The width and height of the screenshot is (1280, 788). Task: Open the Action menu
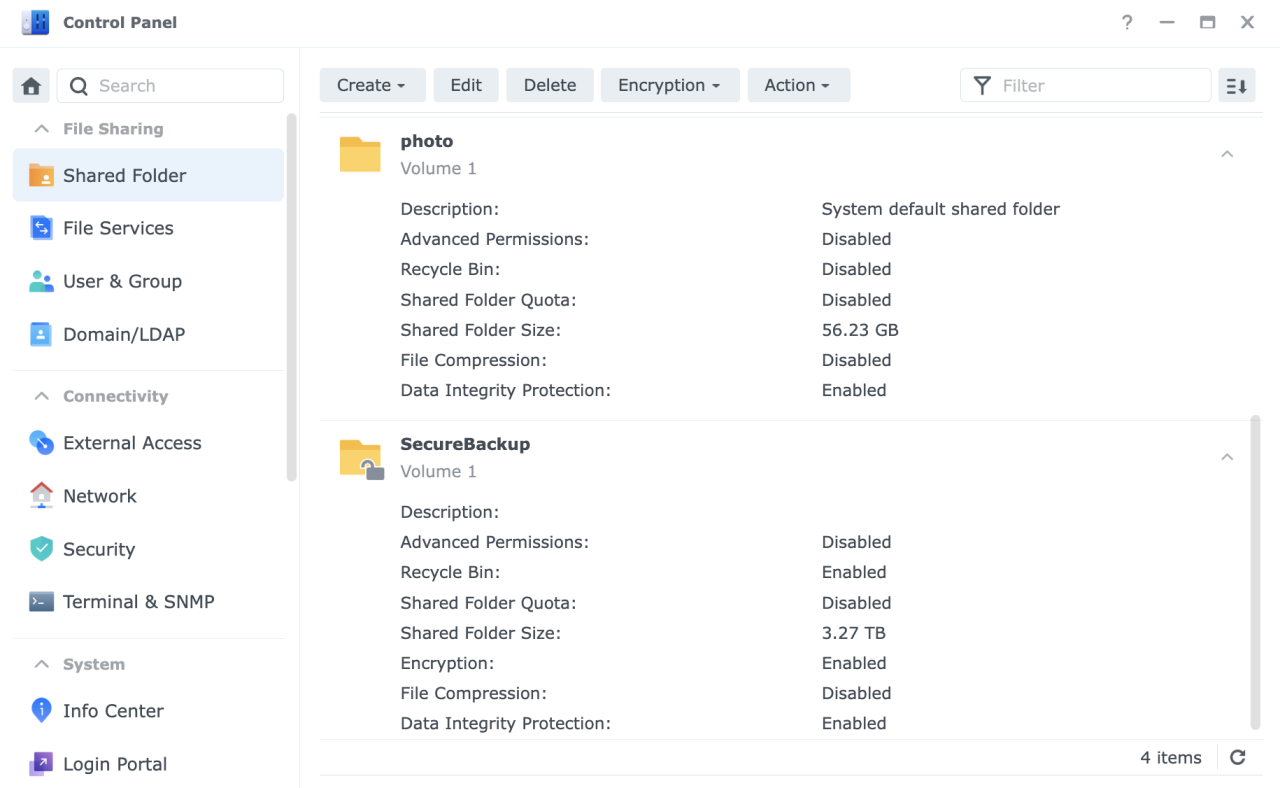coord(798,85)
